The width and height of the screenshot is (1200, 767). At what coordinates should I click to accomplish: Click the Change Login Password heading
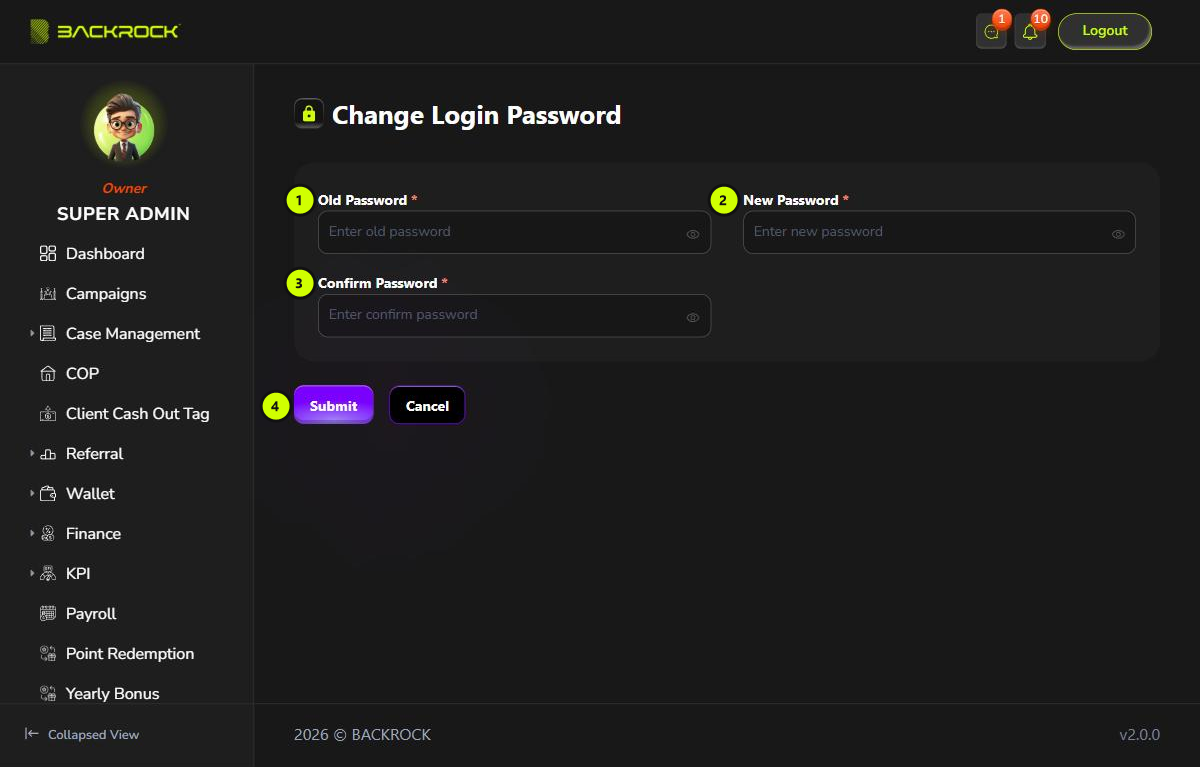click(x=476, y=116)
